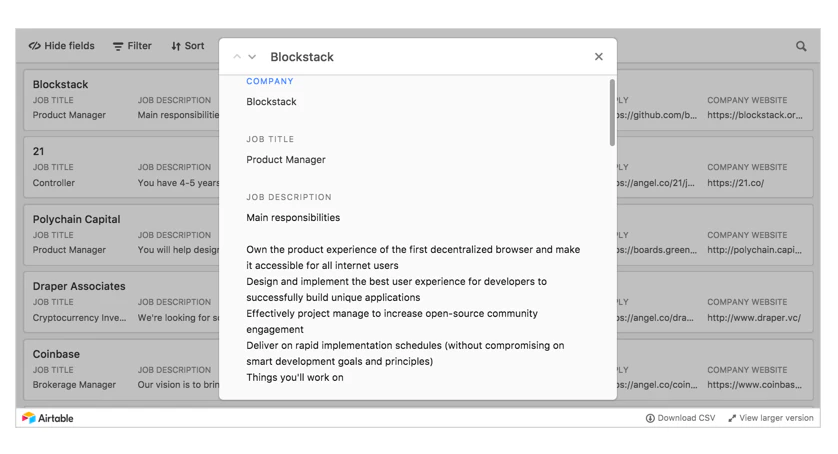Click the angel.co/21/j... apply link
Viewport: 838px width, 454px height.
coord(656,183)
